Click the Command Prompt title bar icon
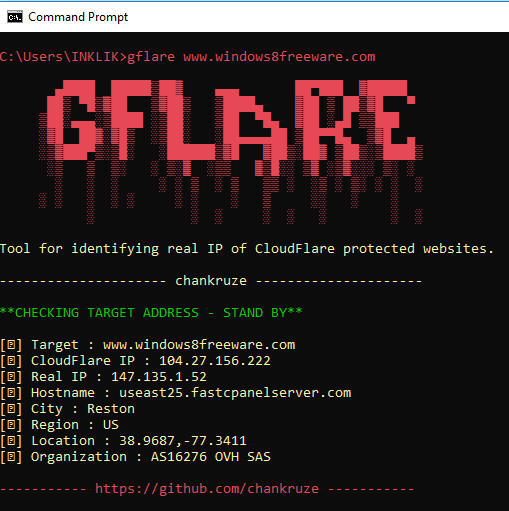Image resolution: width=509 pixels, height=511 pixels. (x=15, y=17)
